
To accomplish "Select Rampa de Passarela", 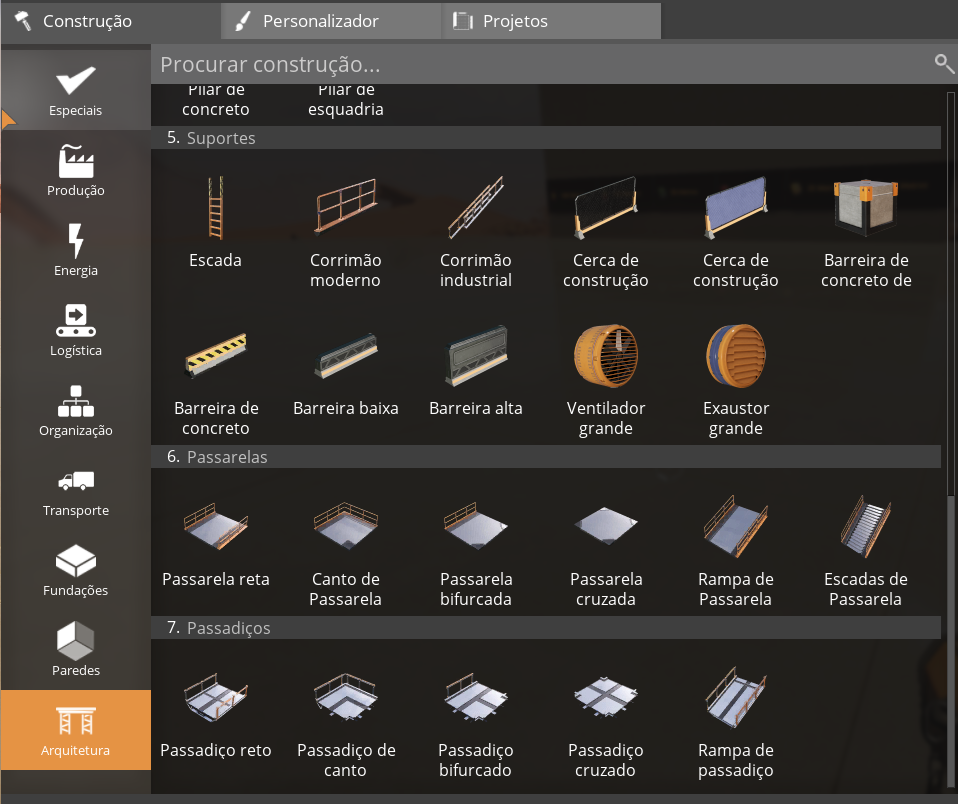I will tap(736, 551).
